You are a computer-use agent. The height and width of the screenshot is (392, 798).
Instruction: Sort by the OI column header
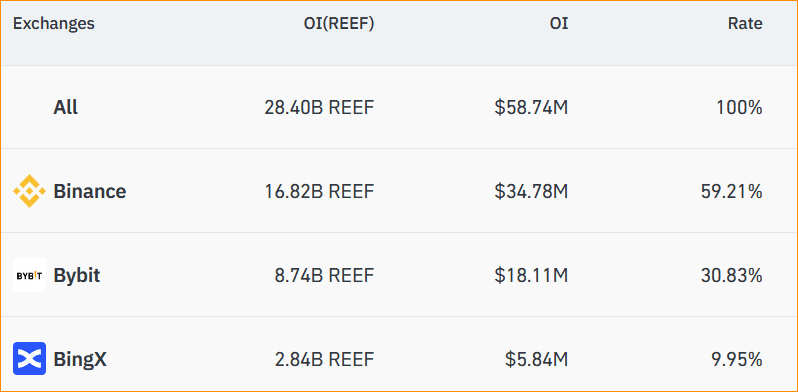coord(559,23)
